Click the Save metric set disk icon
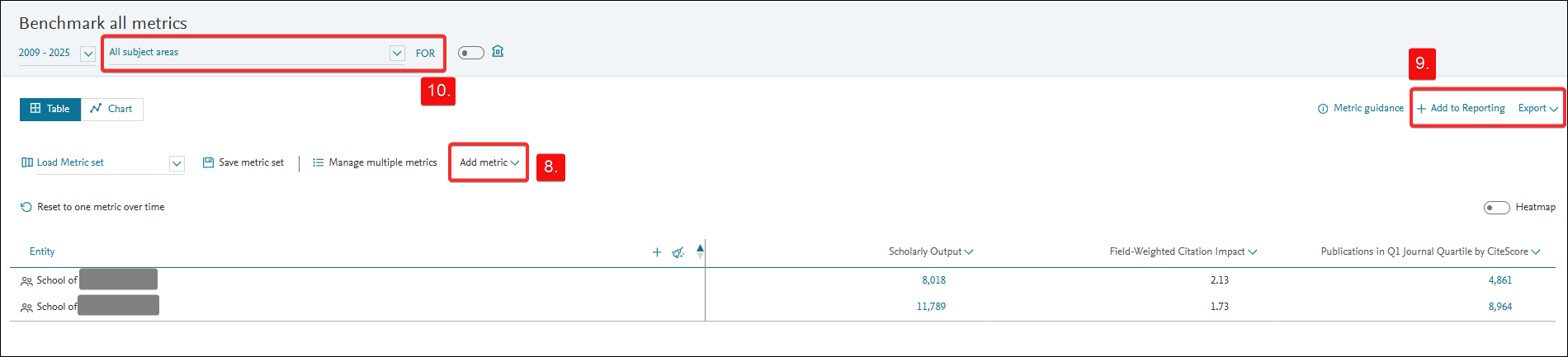Screen dimensions: 1568x357 [208, 162]
